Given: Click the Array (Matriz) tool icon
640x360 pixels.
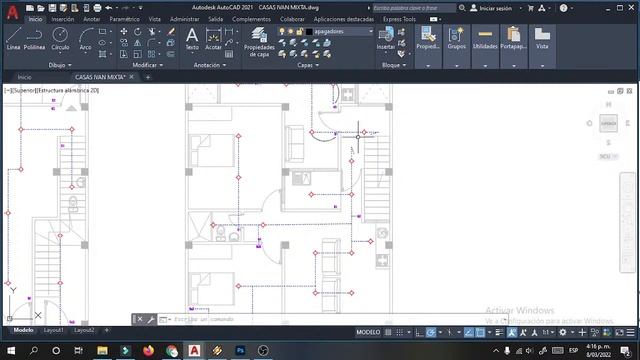Looking at the screenshot, I should click(151, 54).
